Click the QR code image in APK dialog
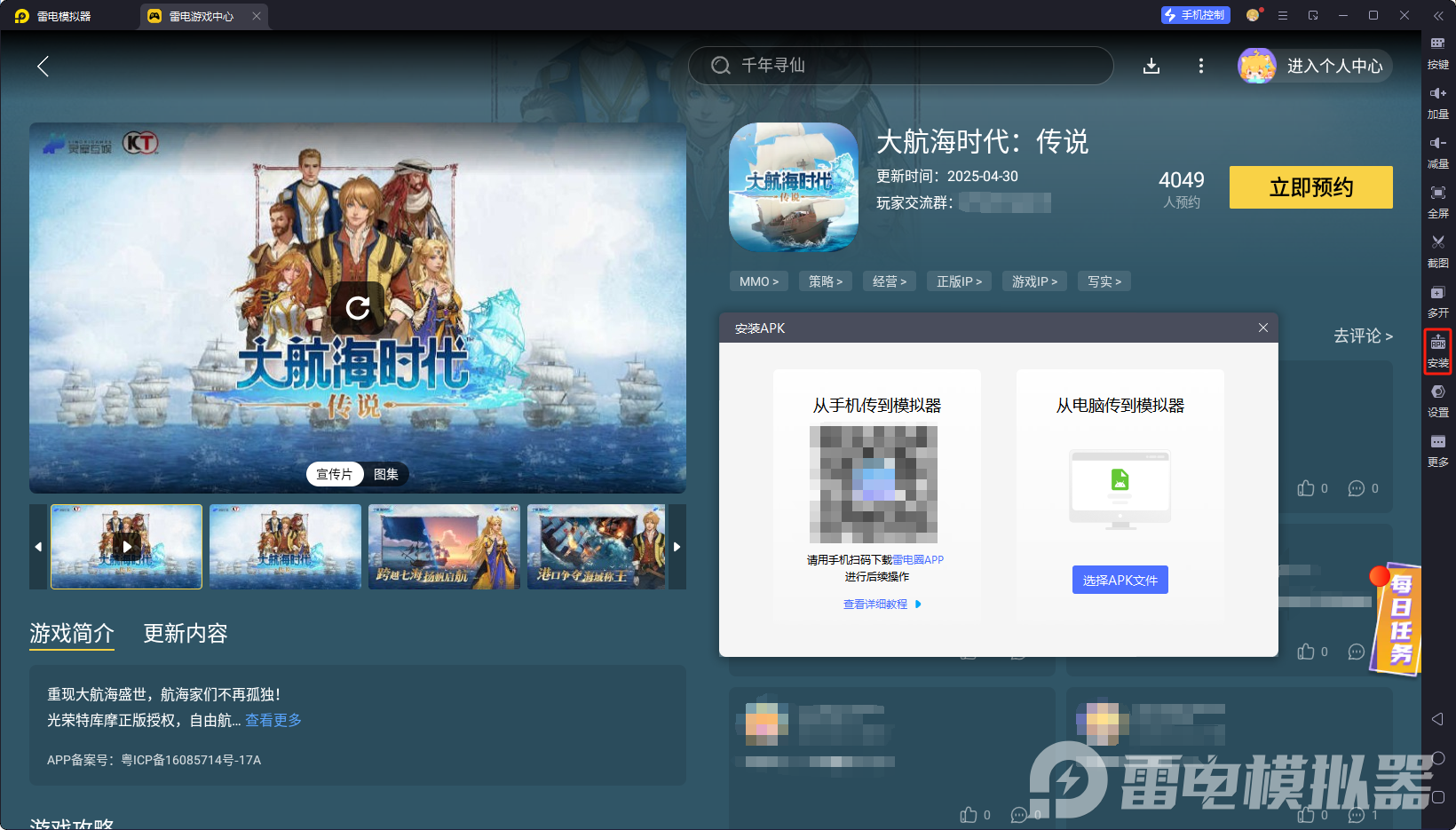1456x830 pixels. (874, 485)
